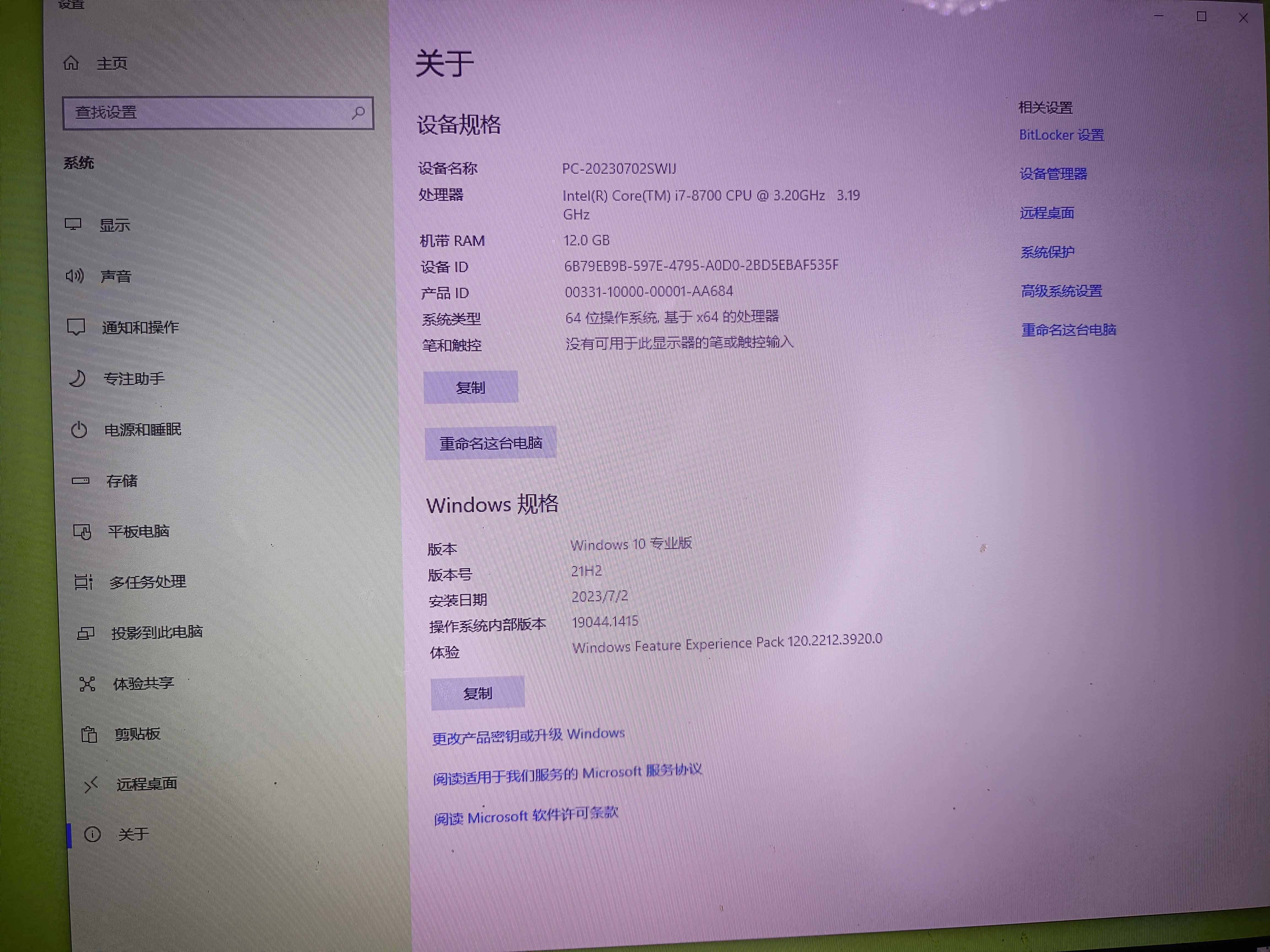Click the Home (主页) house icon

point(71,63)
